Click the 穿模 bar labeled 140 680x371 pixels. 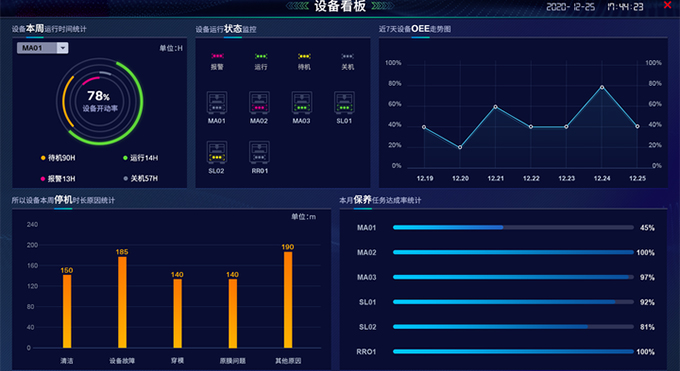177,313
